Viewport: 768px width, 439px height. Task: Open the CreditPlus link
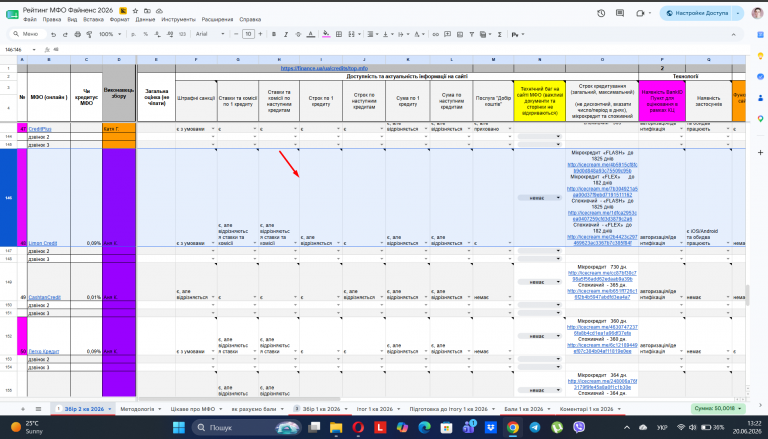(40, 129)
